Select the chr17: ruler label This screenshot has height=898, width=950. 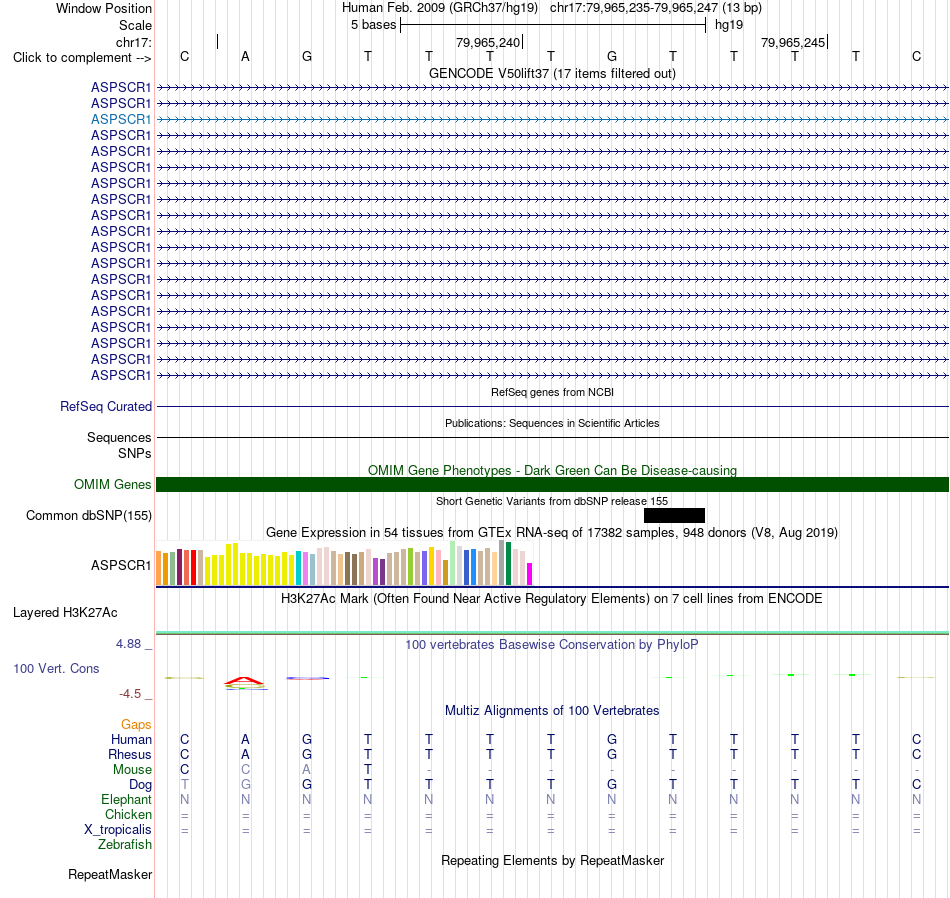(134, 42)
